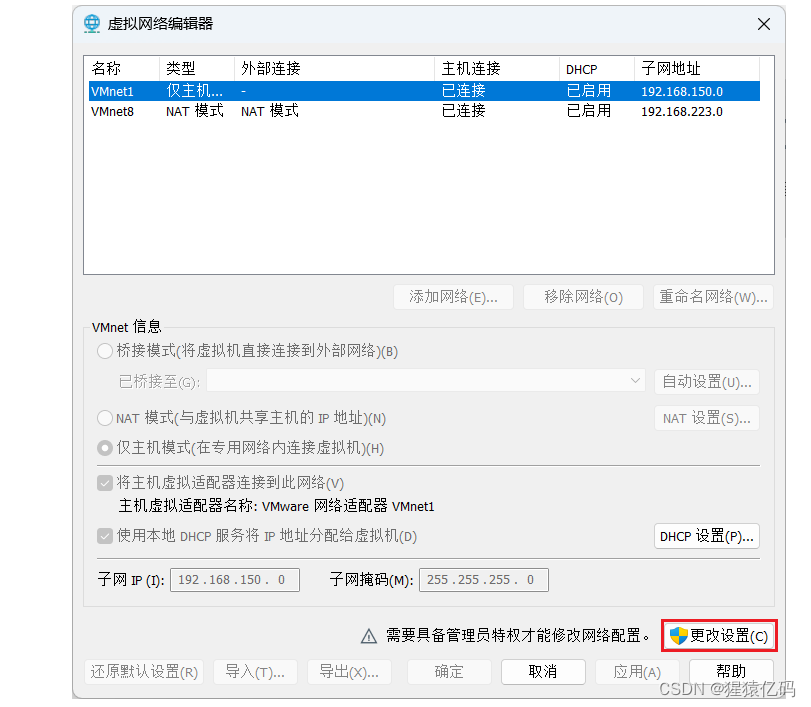This screenshot has width=811, height=707.
Task: Click NAT 模式 type cell of VMnet8
Action: tap(194, 111)
